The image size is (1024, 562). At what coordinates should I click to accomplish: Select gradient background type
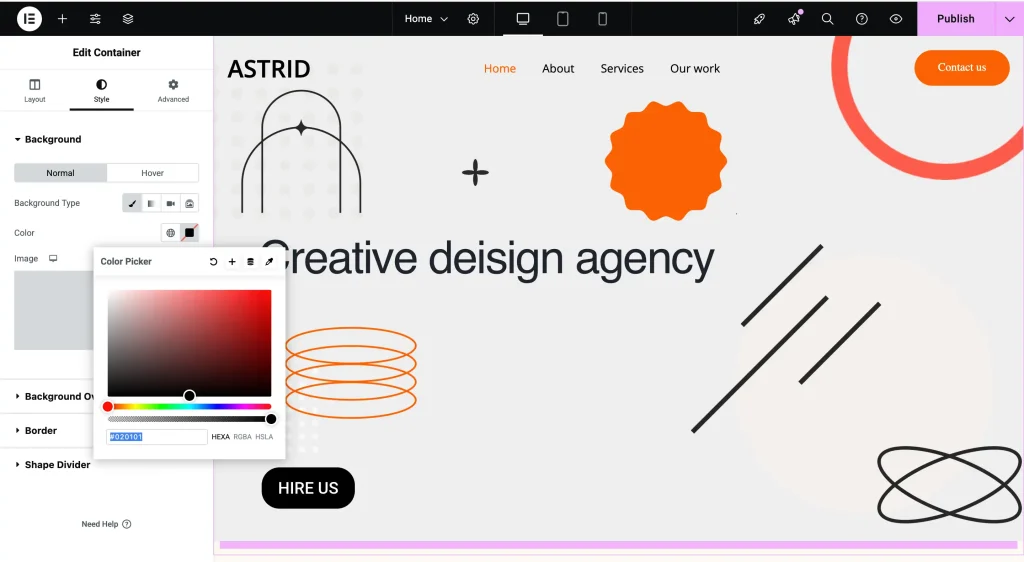pyautogui.click(x=151, y=204)
